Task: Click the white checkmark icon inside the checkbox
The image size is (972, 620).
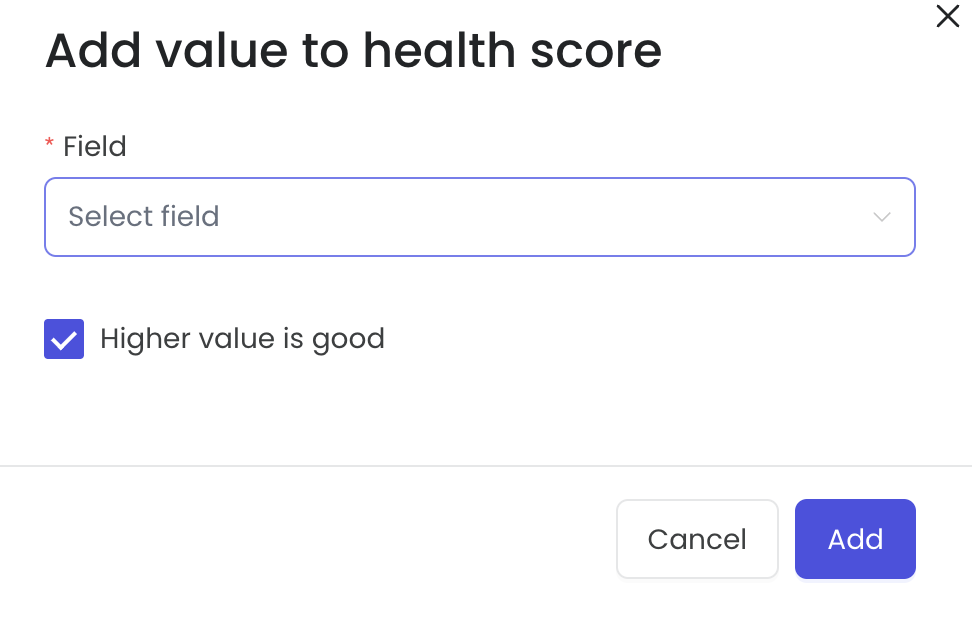Action: click(64, 340)
